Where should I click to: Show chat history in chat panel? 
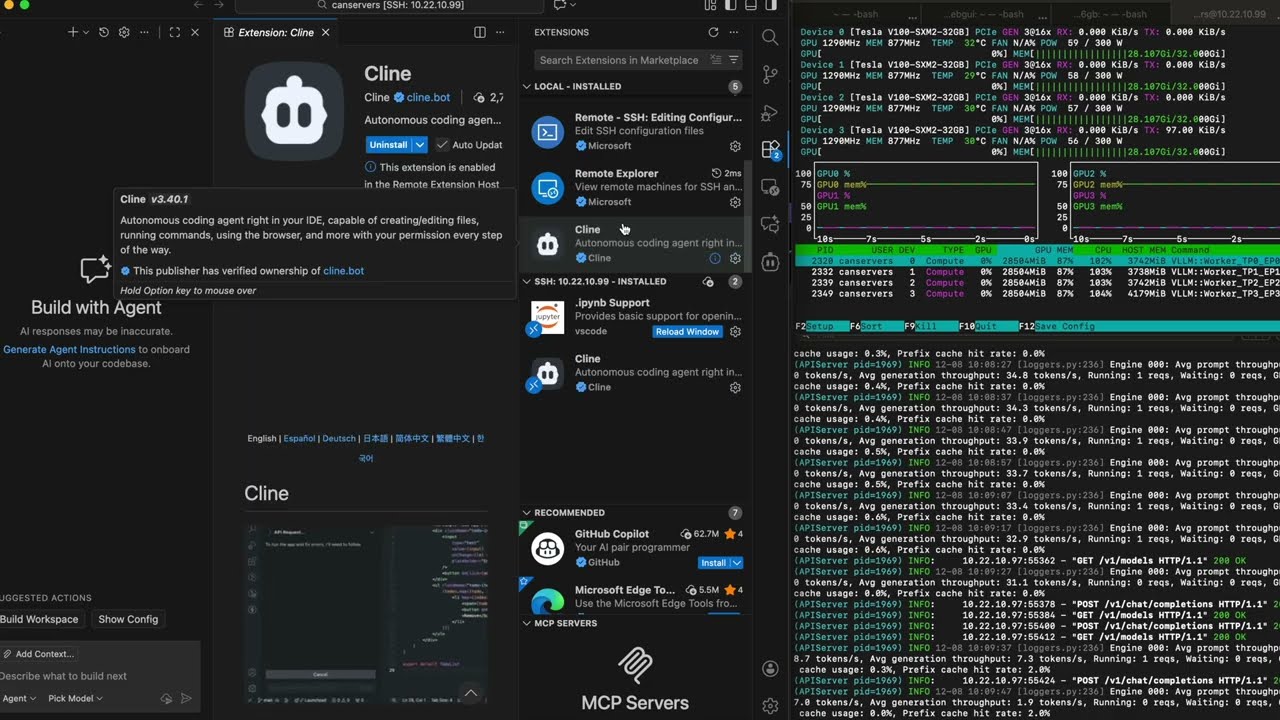click(104, 32)
